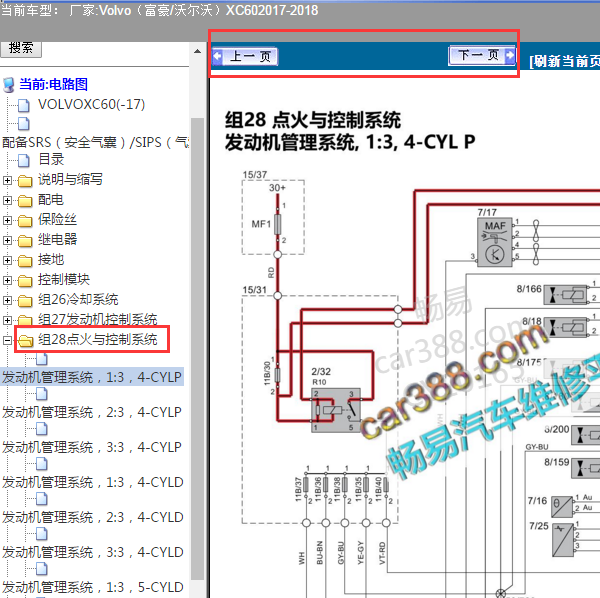This screenshot has height=598, width=600.
Task: Select 发动机管理系统, 1:3, 4-CYLD item
Action: click(93, 482)
